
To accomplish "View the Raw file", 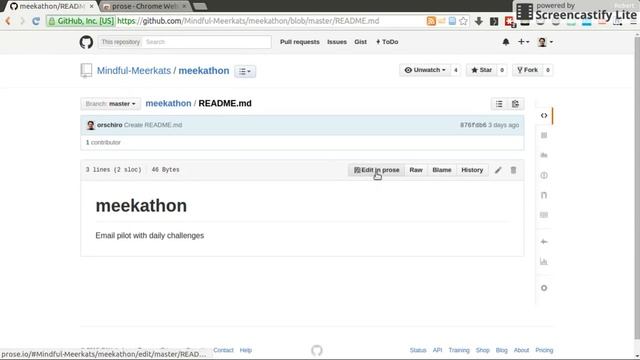I will coord(416,170).
